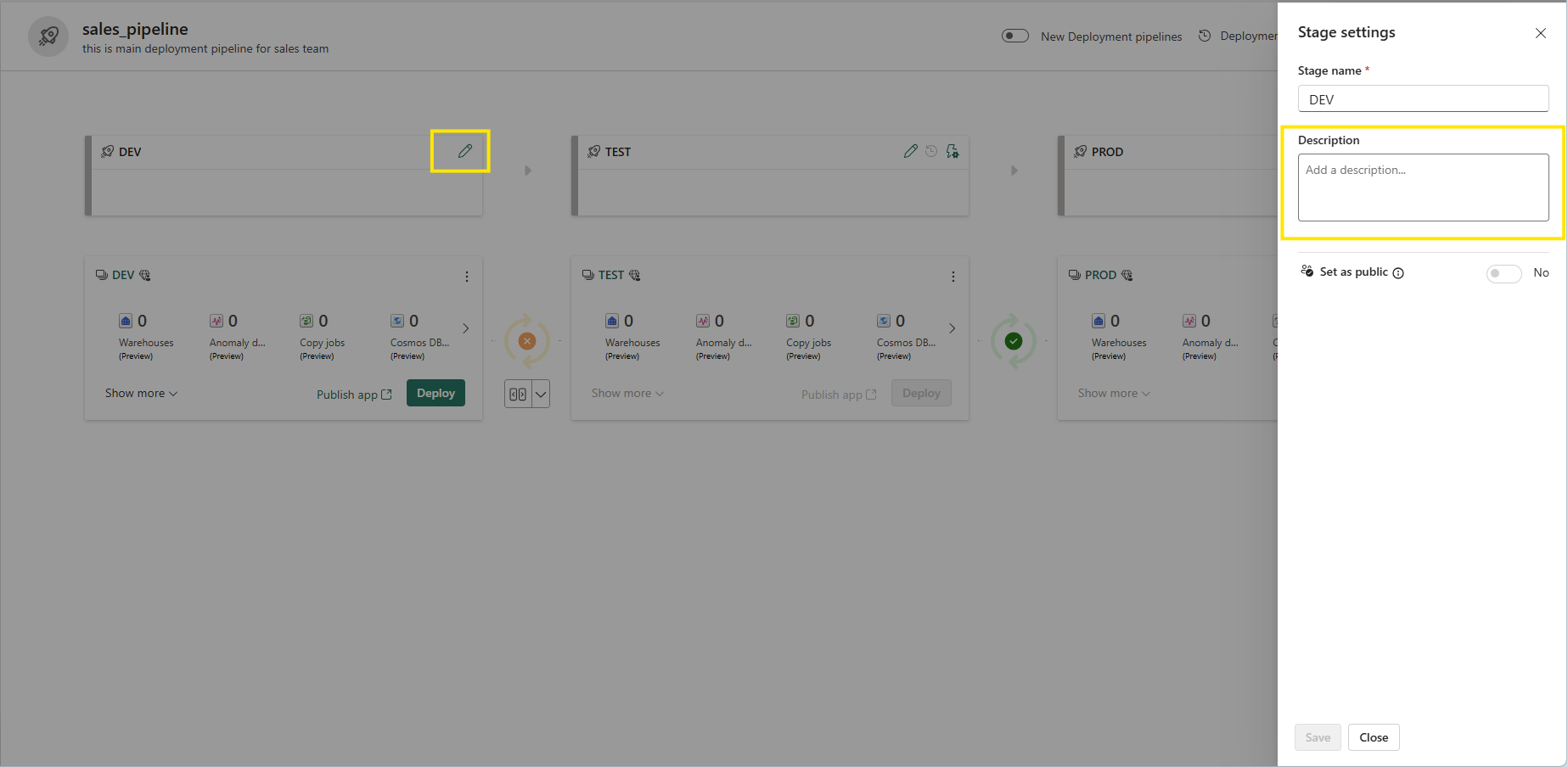Screen dimensions: 1568x767
Task: Click the arrow between DEV and TEST stages
Action: pos(528,171)
